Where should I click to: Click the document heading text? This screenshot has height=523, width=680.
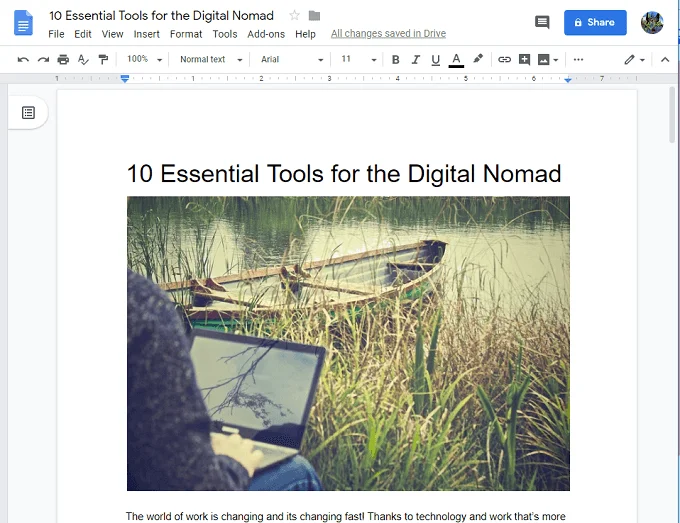(344, 173)
